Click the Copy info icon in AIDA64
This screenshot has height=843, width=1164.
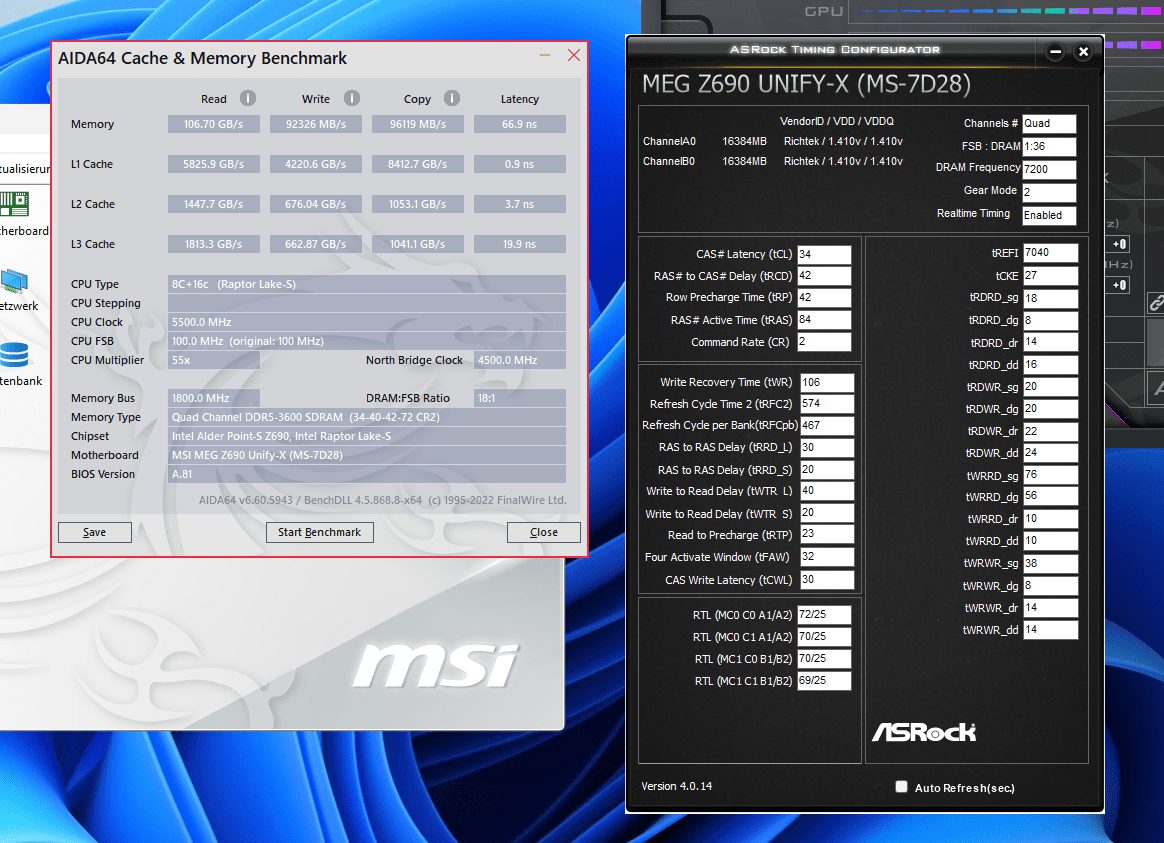pos(452,98)
